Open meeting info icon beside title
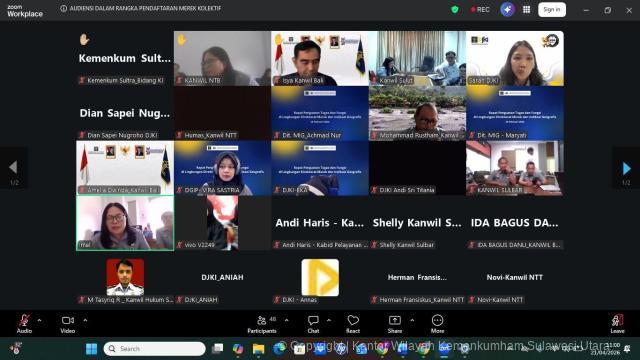This screenshot has width=640, height=360. (x=64, y=8)
